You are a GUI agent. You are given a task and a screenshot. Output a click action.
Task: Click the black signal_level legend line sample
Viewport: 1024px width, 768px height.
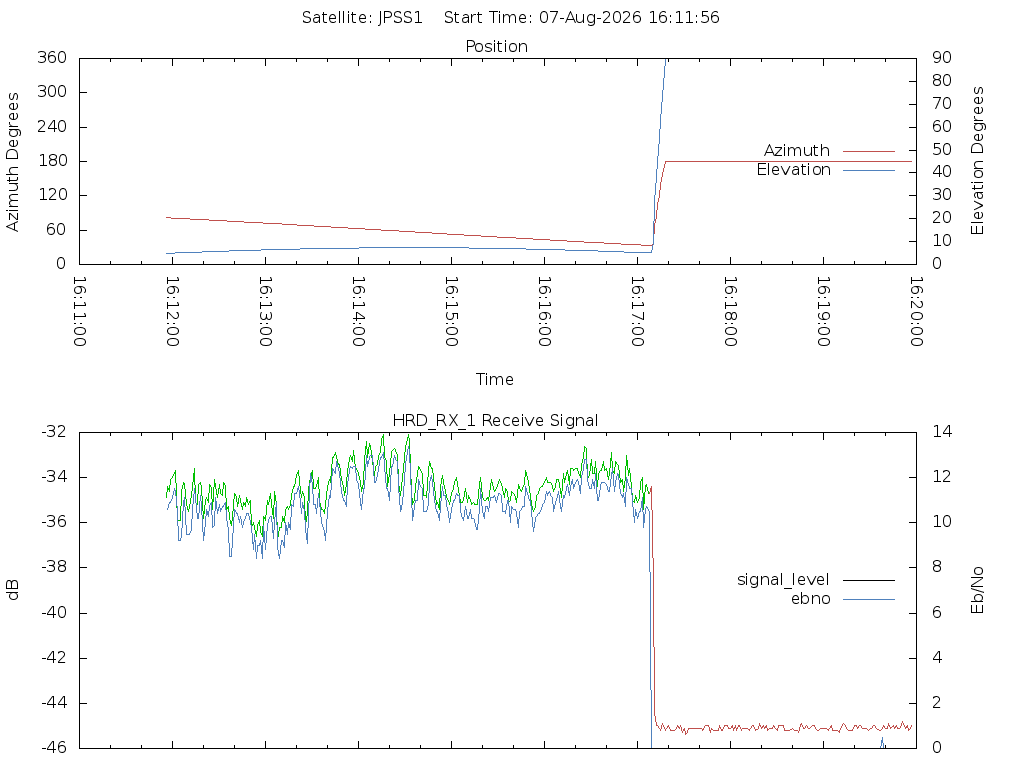[x=869, y=580]
